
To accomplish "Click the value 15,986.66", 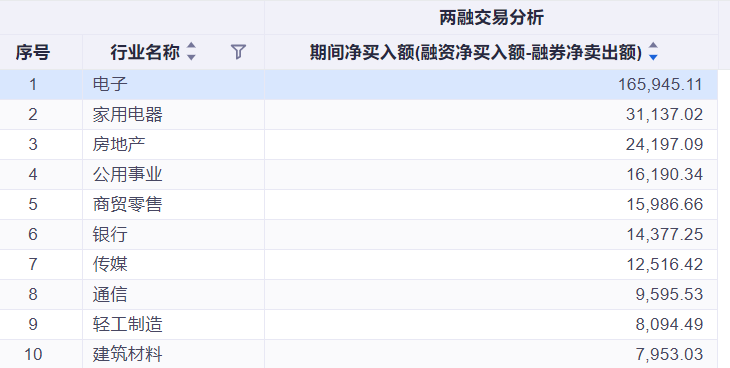I will (x=664, y=204).
